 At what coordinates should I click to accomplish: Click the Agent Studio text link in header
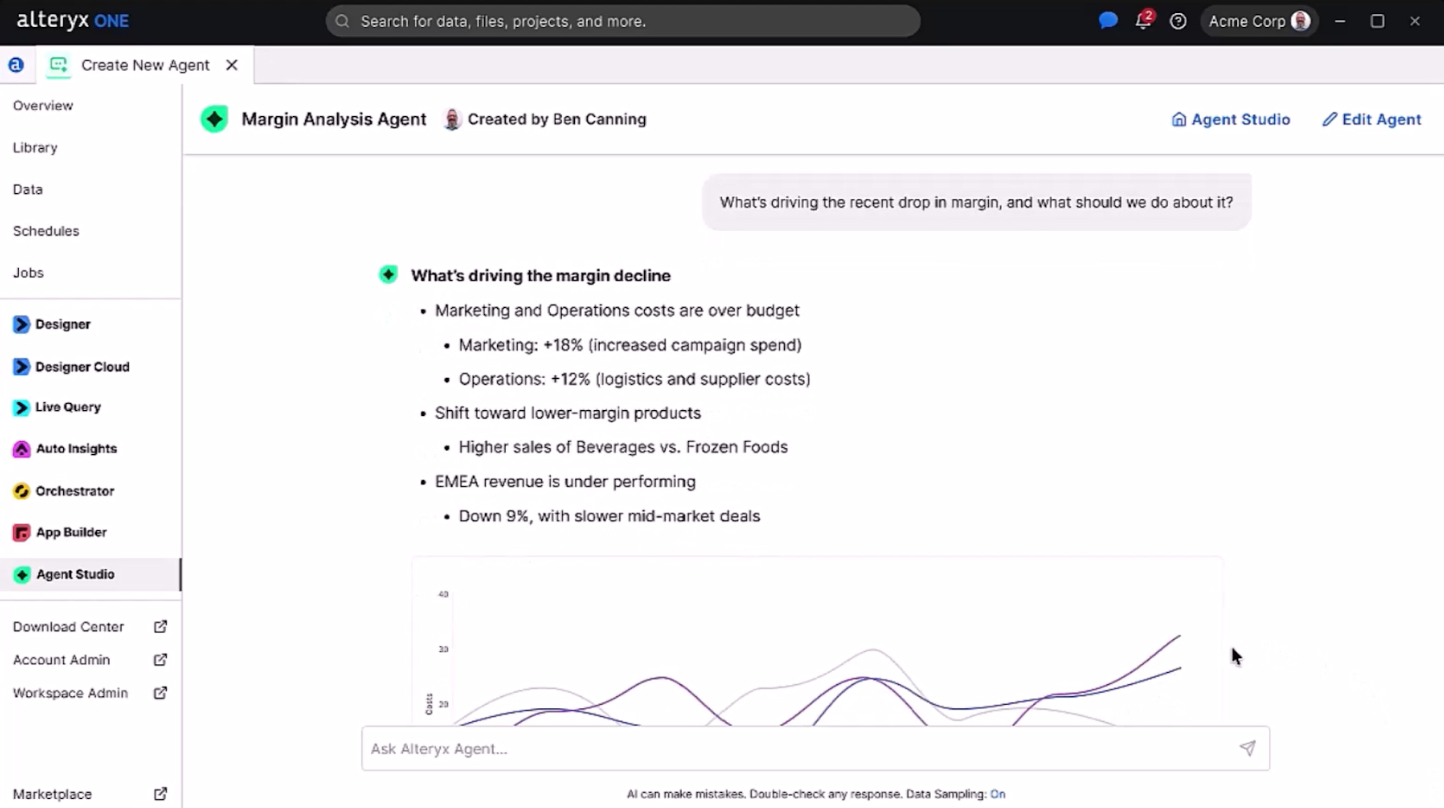coord(1241,119)
